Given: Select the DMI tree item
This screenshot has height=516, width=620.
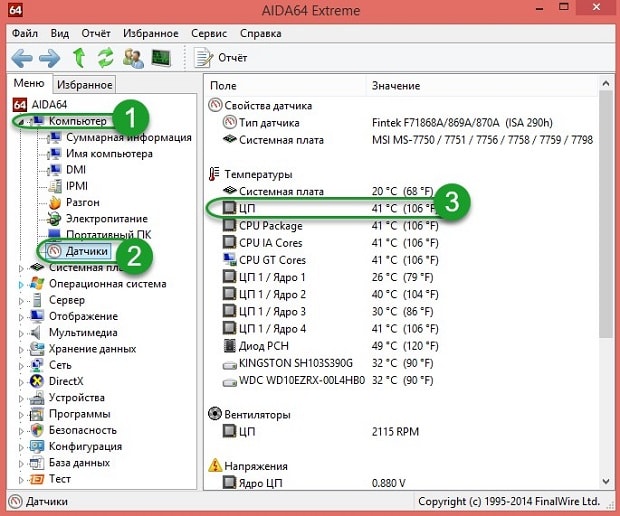Looking at the screenshot, I should [x=76, y=170].
